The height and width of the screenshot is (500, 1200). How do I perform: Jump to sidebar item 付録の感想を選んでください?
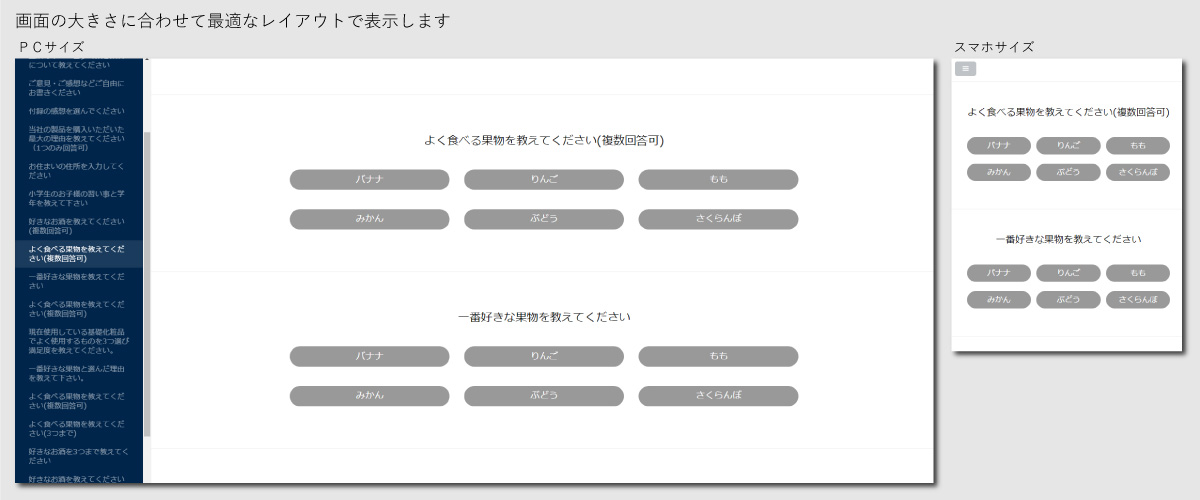[77, 111]
